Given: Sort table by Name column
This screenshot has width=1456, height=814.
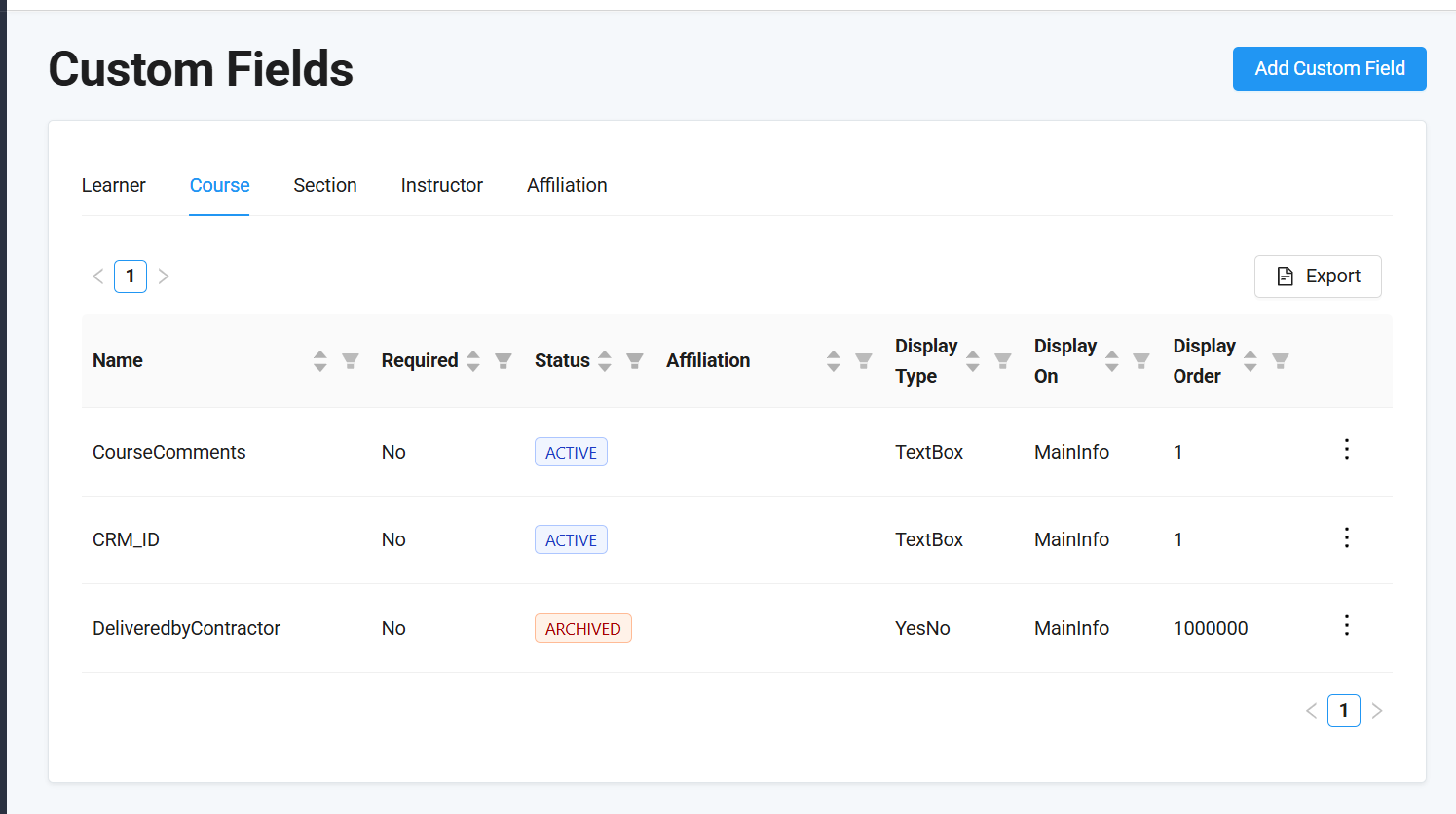Looking at the screenshot, I should click(319, 361).
